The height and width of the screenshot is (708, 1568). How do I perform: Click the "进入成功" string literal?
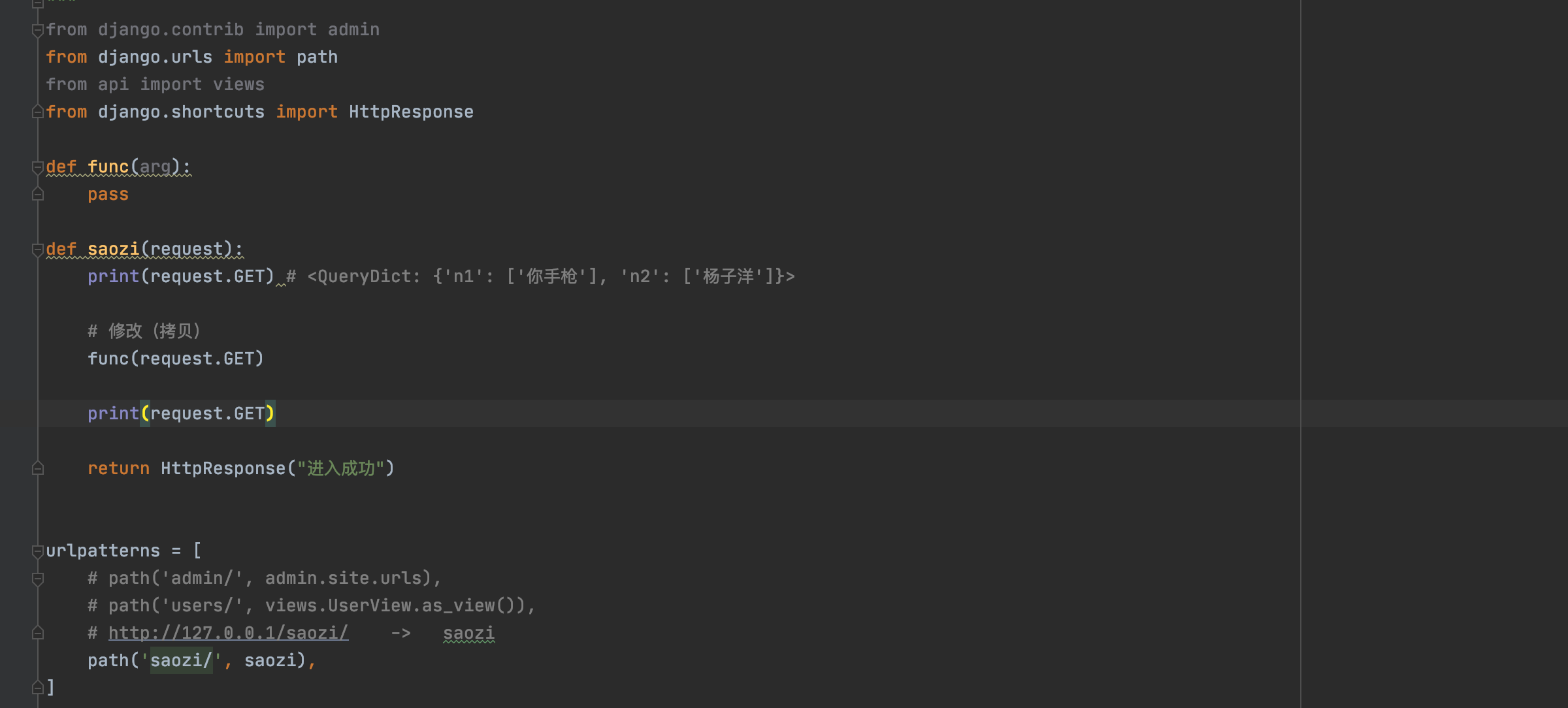click(x=341, y=468)
